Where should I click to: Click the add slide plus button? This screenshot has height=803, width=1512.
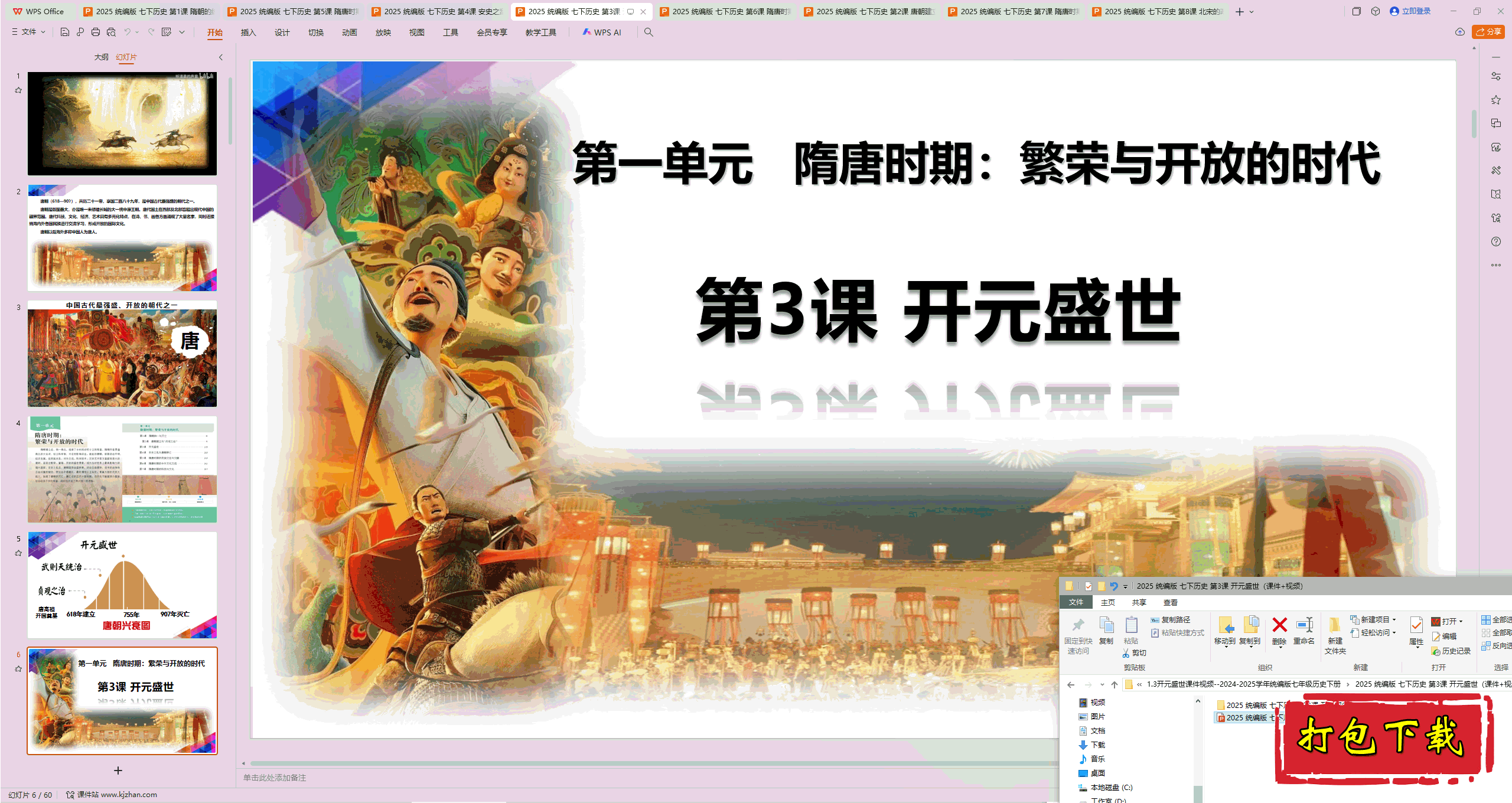coord(118,770)
